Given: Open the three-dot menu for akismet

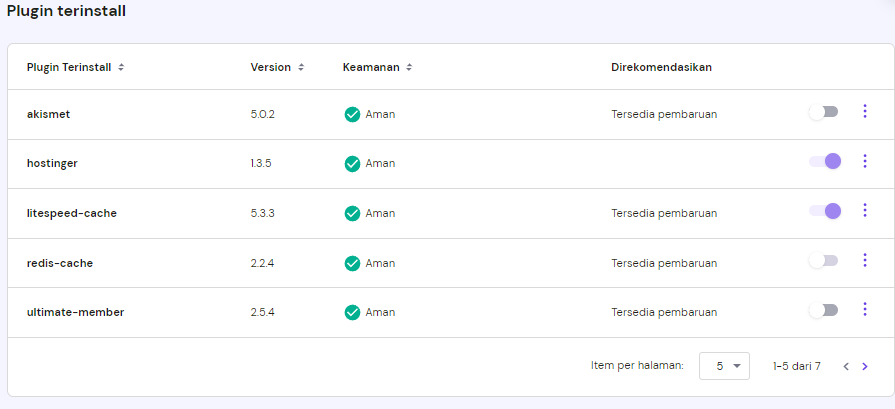Looking at the screenshot, I should point(865,112).
